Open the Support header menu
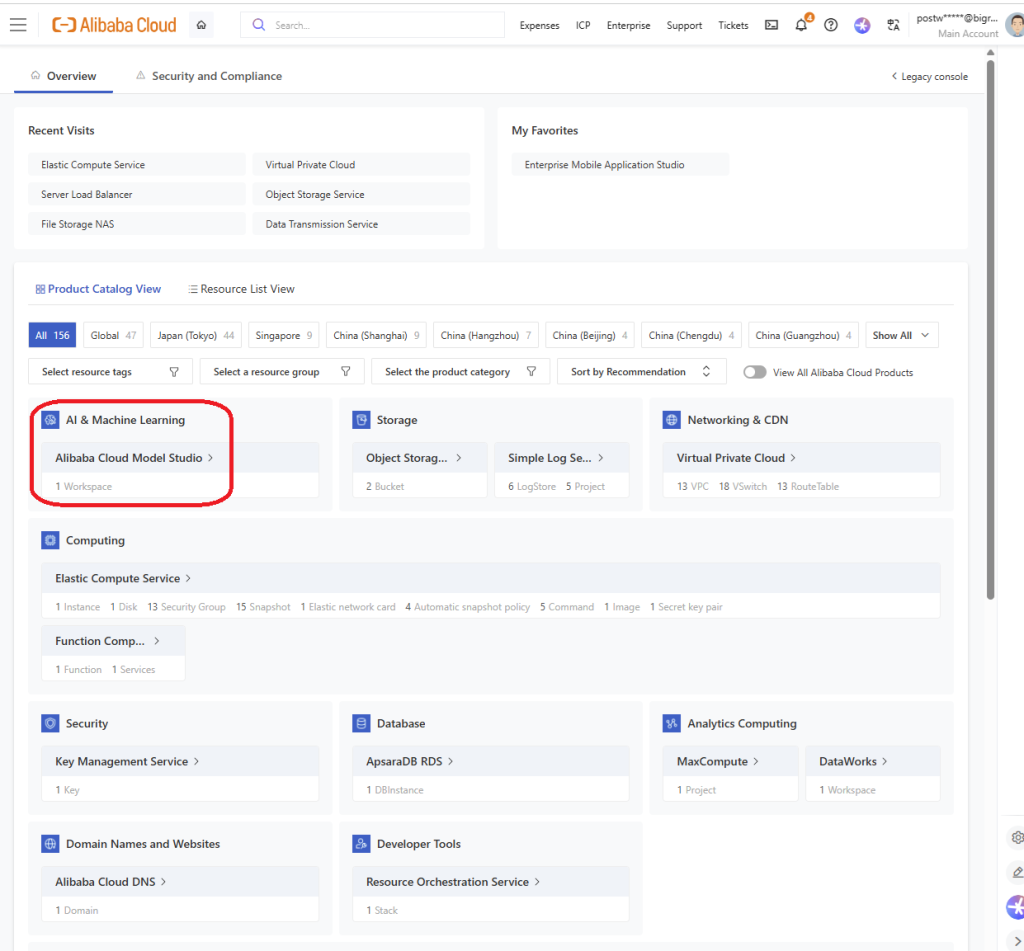The image size is (1024, 951). click(x=684, y=25)
